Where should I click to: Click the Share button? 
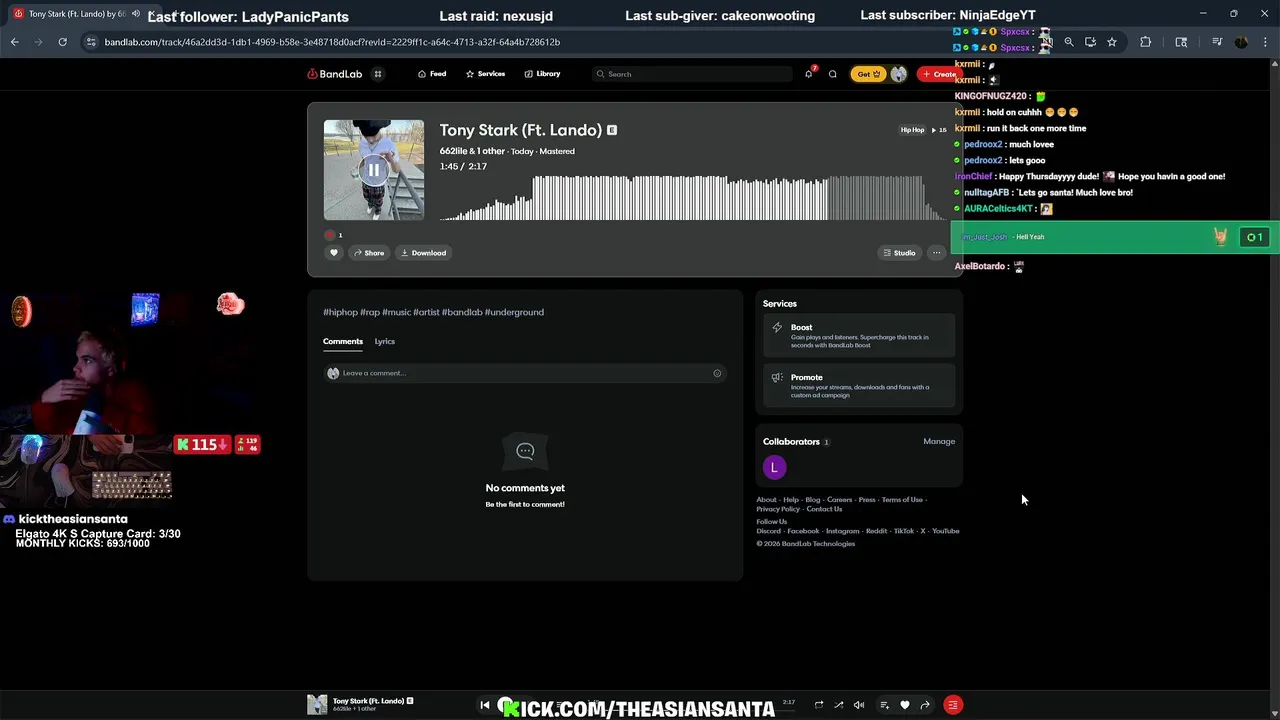pos(369,253)
